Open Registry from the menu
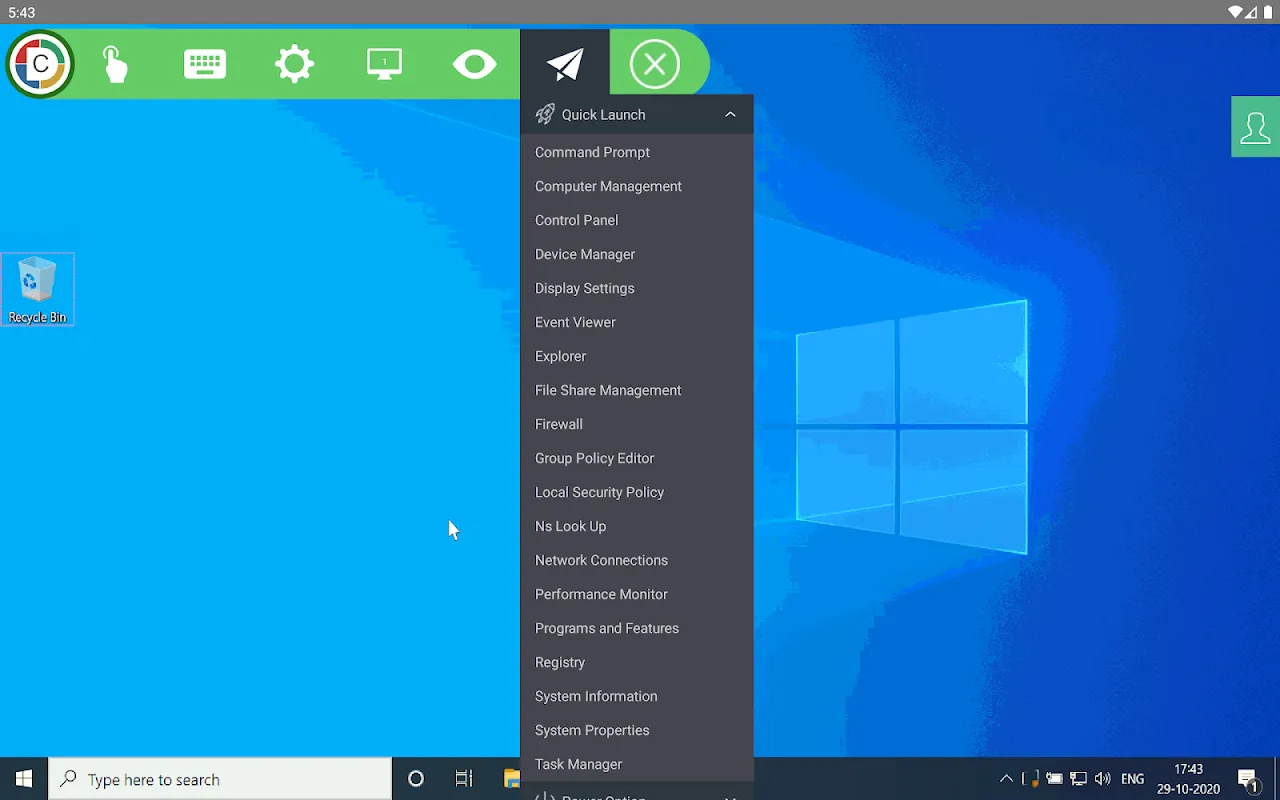Image resolution: width=1280 pixels, height=800 pixels. tap(560, 662)
